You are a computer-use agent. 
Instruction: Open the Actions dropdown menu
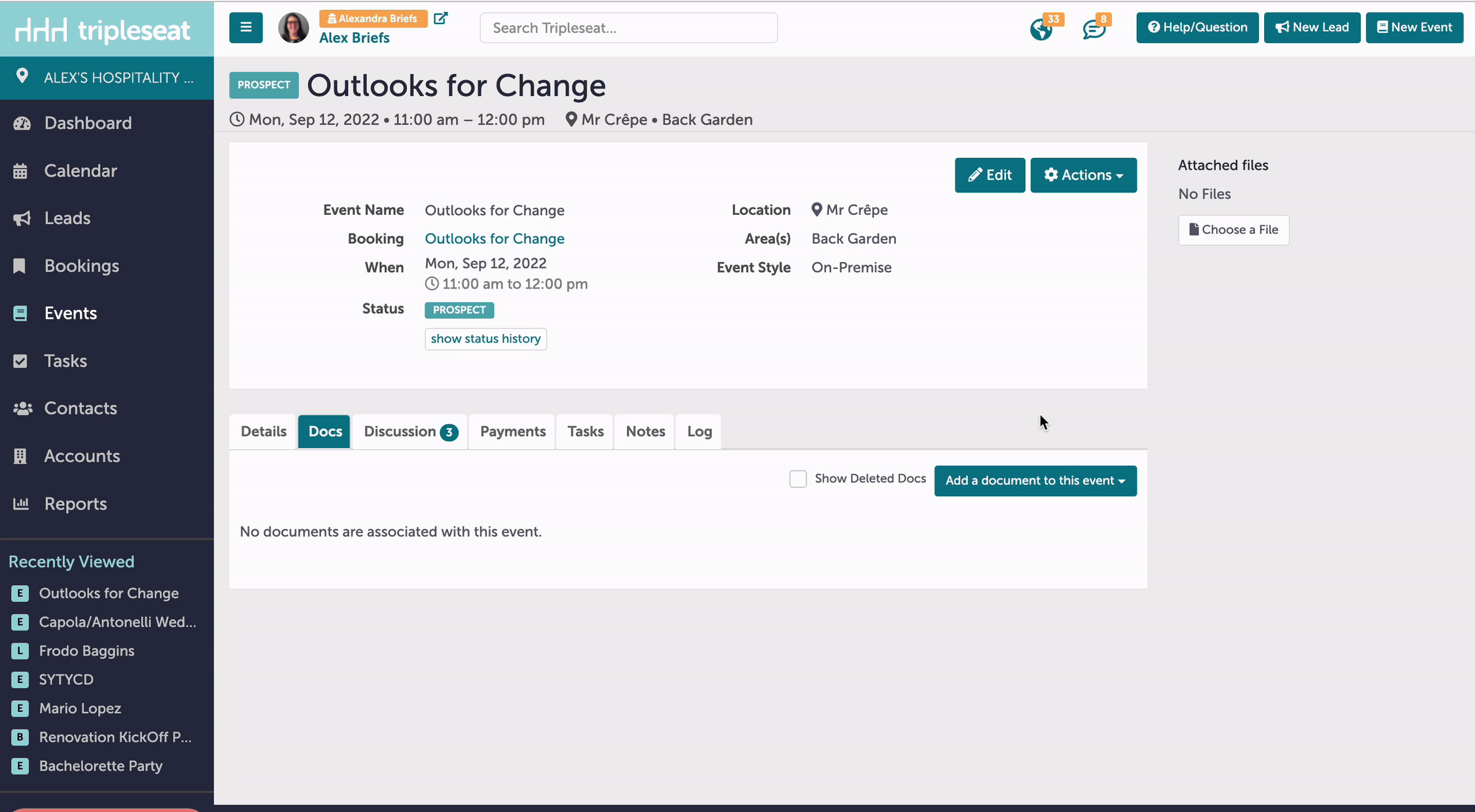coord(1083,175)
